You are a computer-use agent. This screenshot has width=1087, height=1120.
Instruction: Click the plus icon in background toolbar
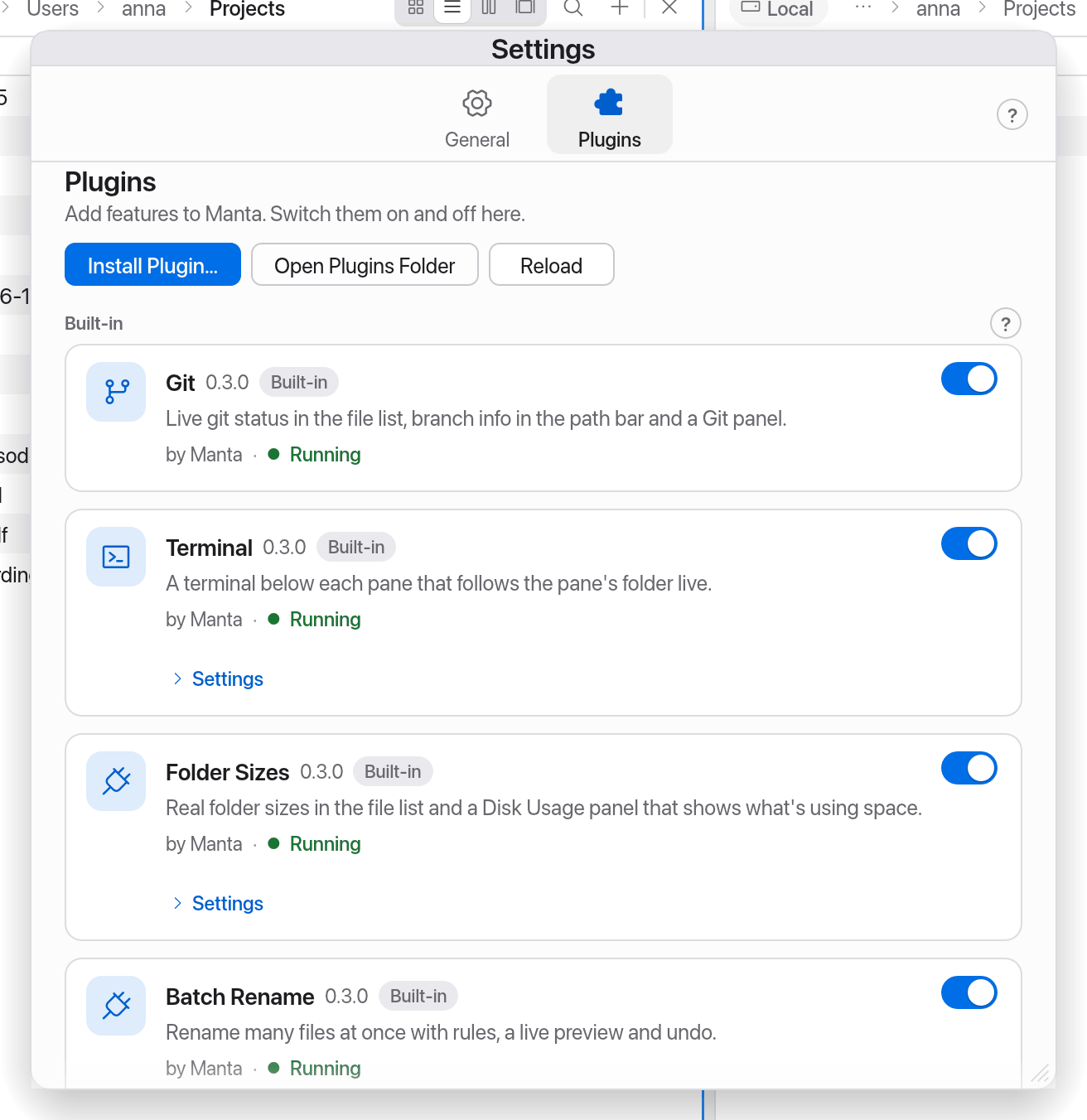pyautogui.click(x=620, y=8)
